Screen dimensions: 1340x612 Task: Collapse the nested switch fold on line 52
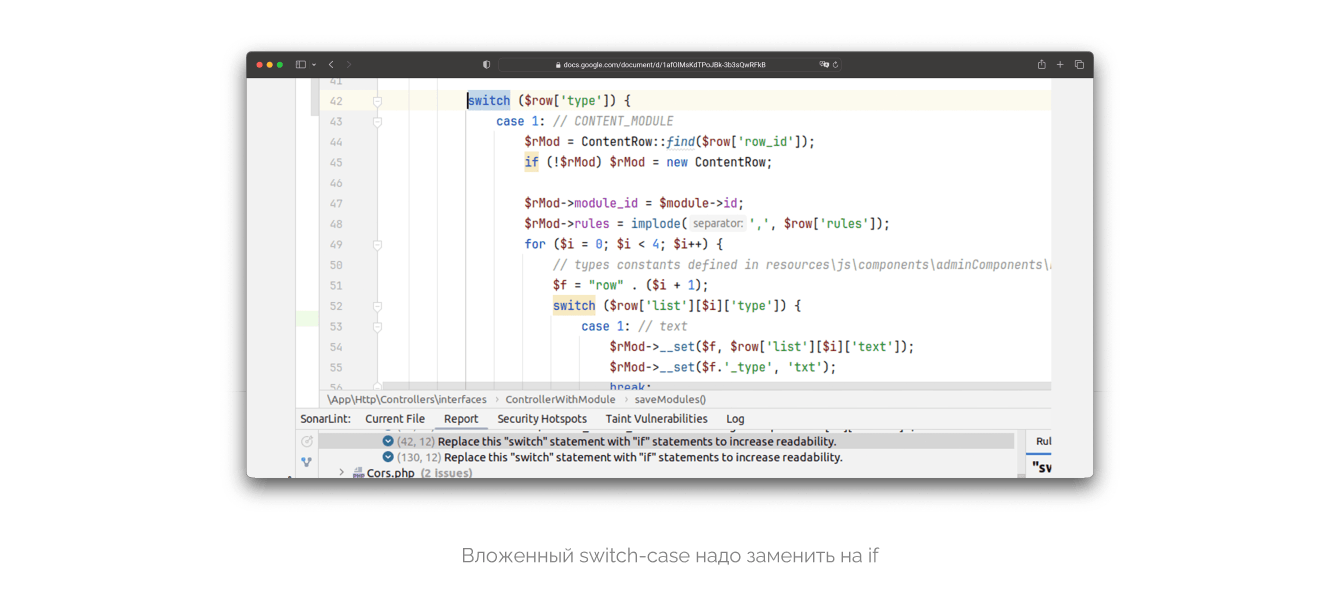click(378, 306)
